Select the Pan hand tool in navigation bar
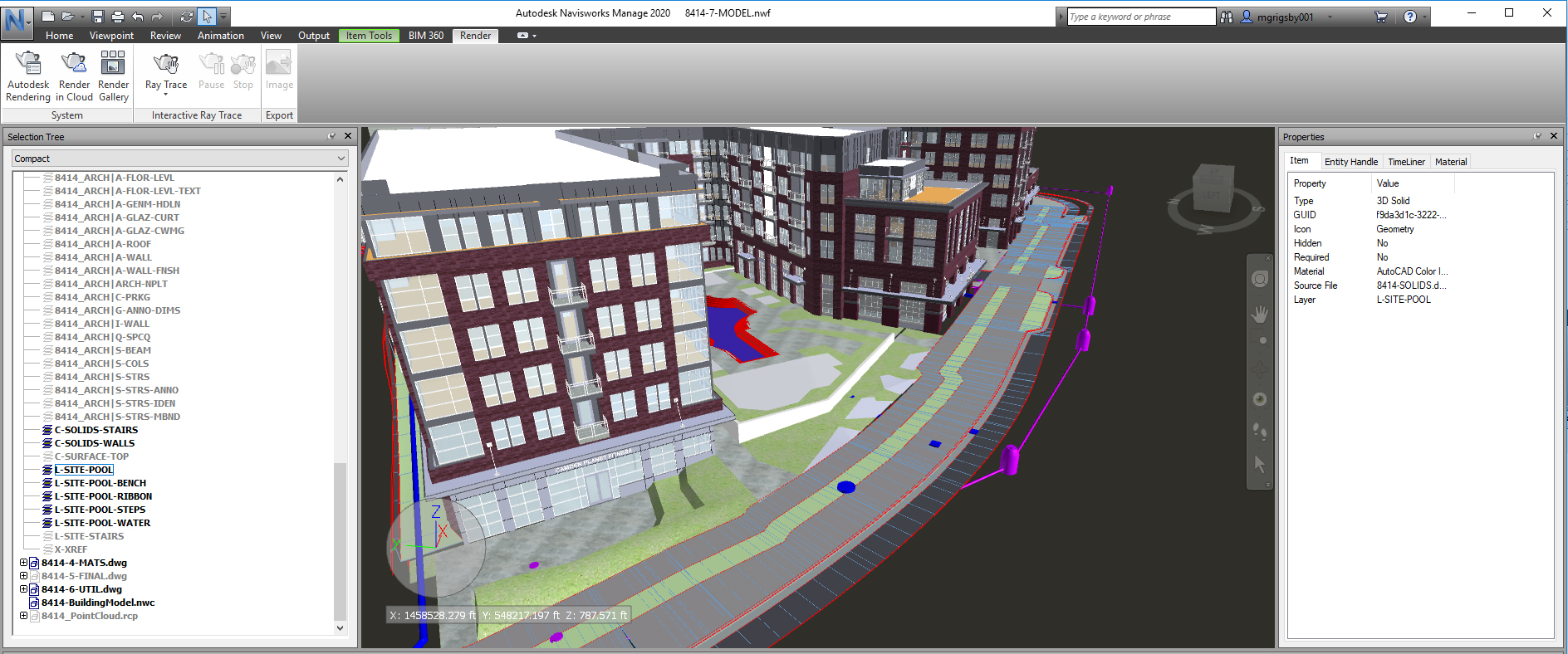Screen dimensions: 1568x654 1260,314
